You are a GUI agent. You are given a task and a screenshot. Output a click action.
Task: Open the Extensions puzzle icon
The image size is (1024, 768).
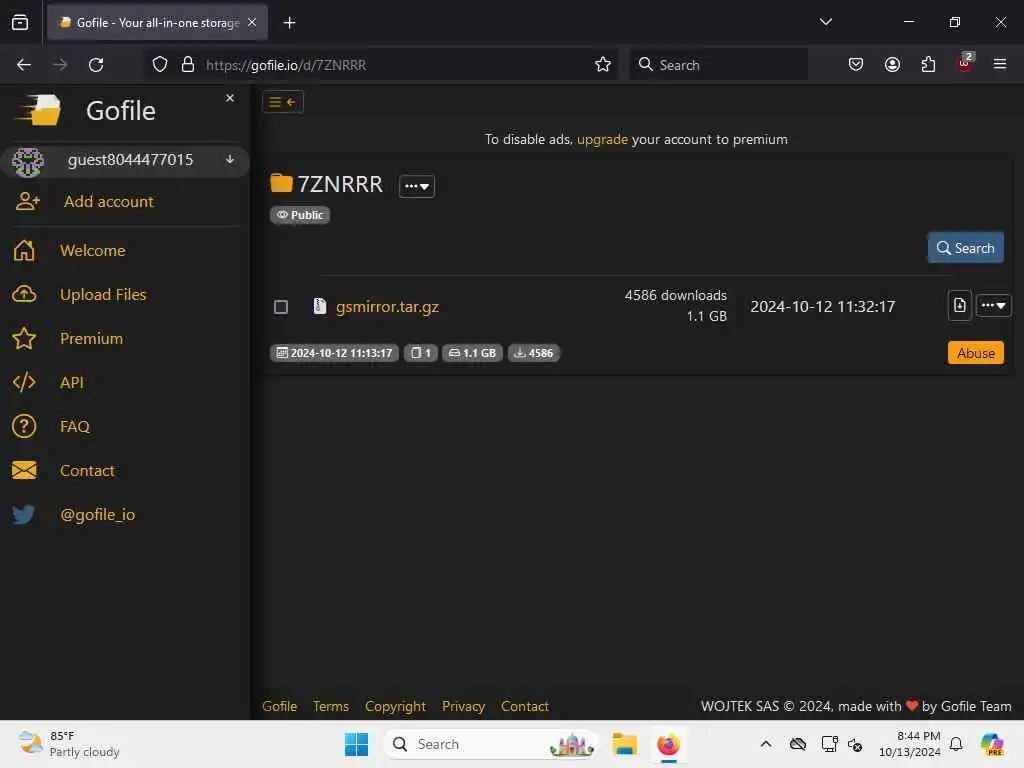(928, 65)
